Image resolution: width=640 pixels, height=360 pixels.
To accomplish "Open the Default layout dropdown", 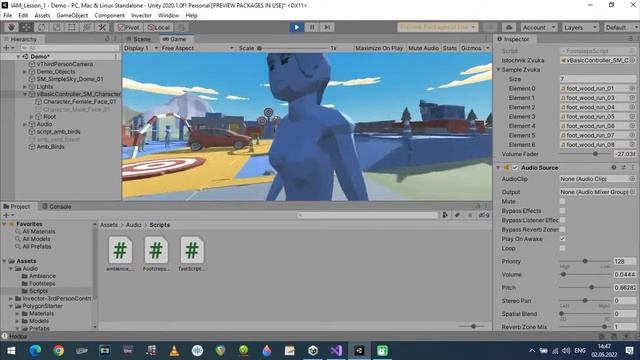I will pyautogui.click(x=620, y=27).
